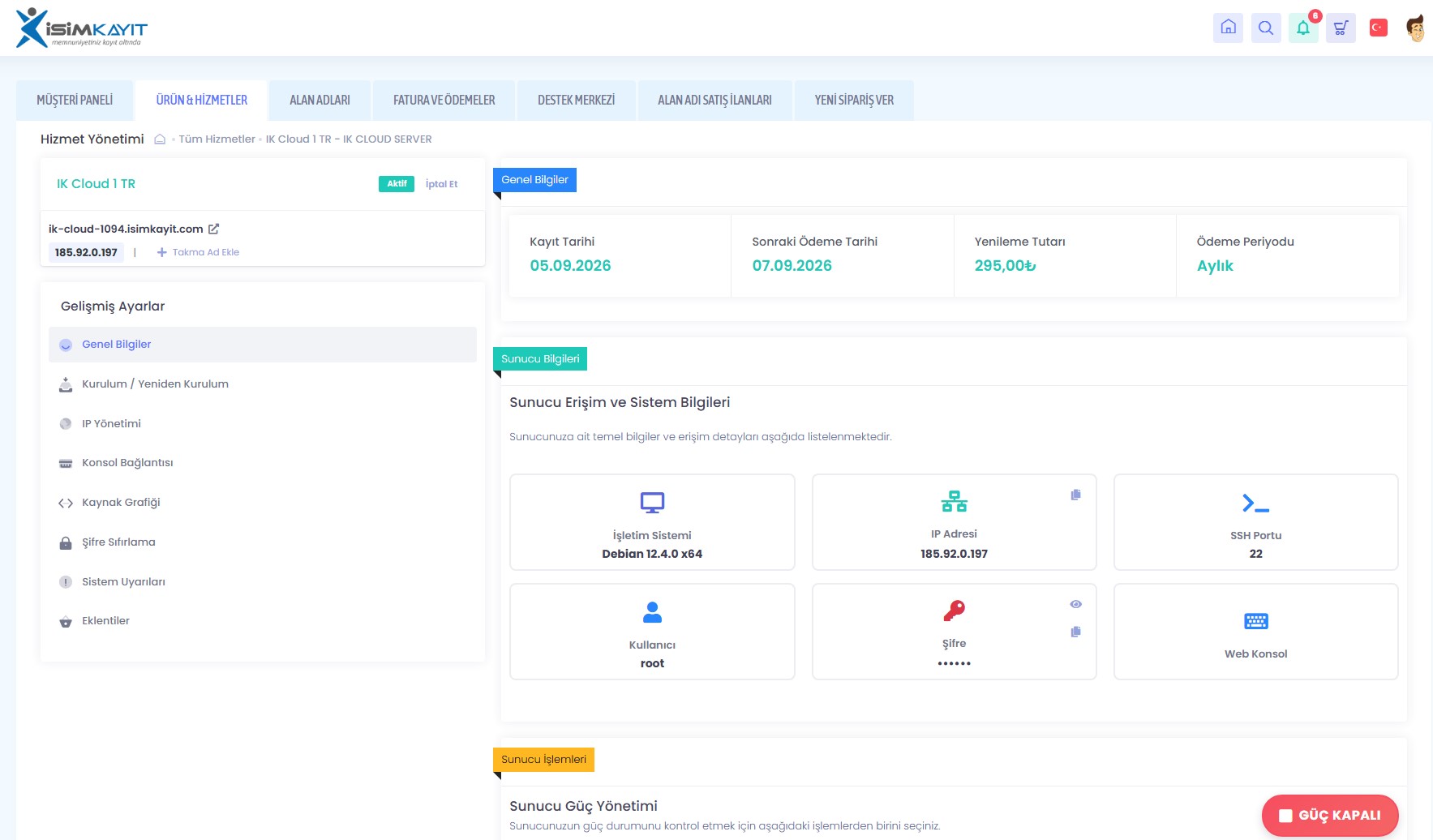Click the Konsol Bağlantısı sidebar icon
The image size is (1433, 840).
66,463
